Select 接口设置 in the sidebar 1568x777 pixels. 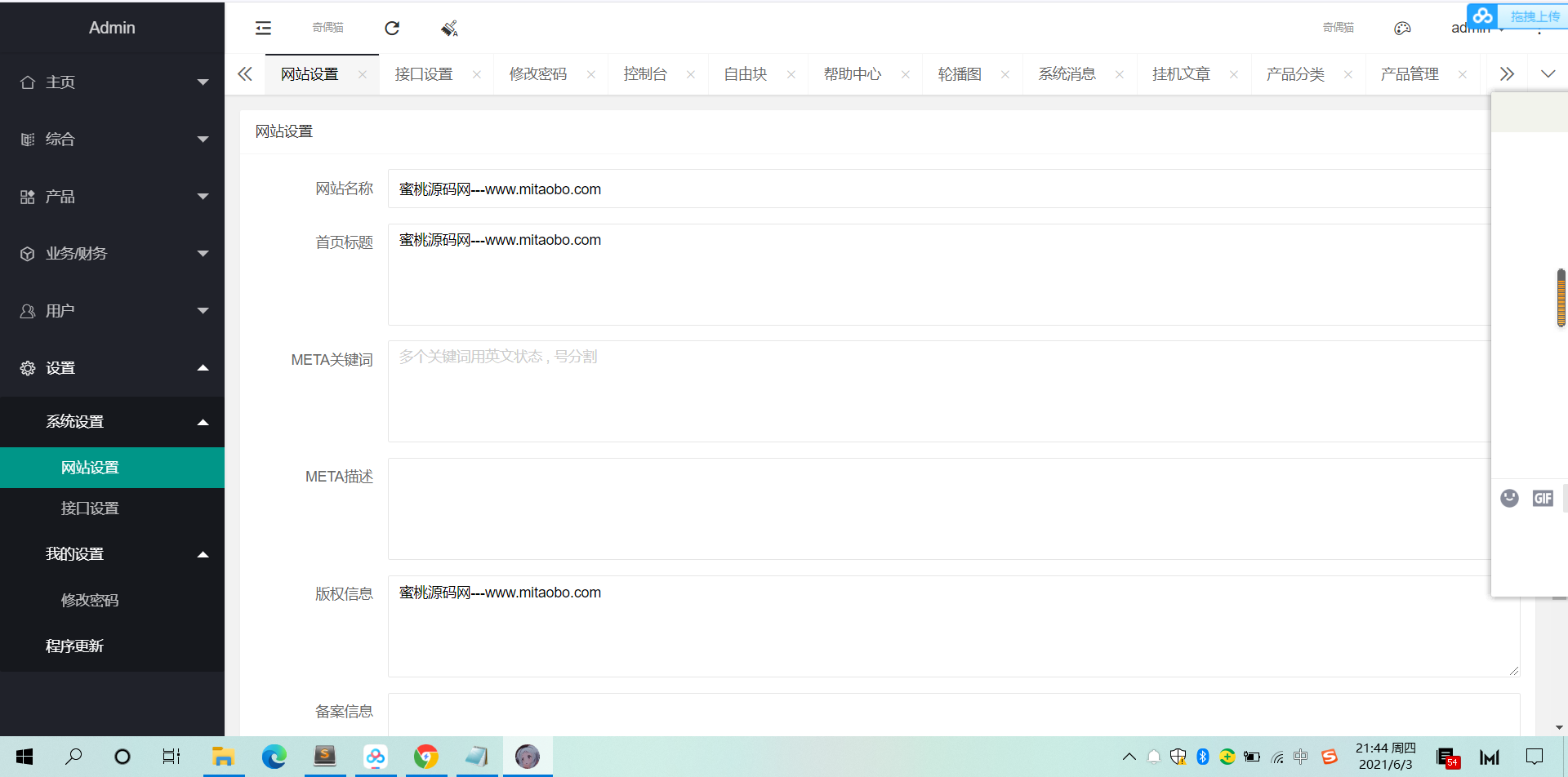[112, 508]
